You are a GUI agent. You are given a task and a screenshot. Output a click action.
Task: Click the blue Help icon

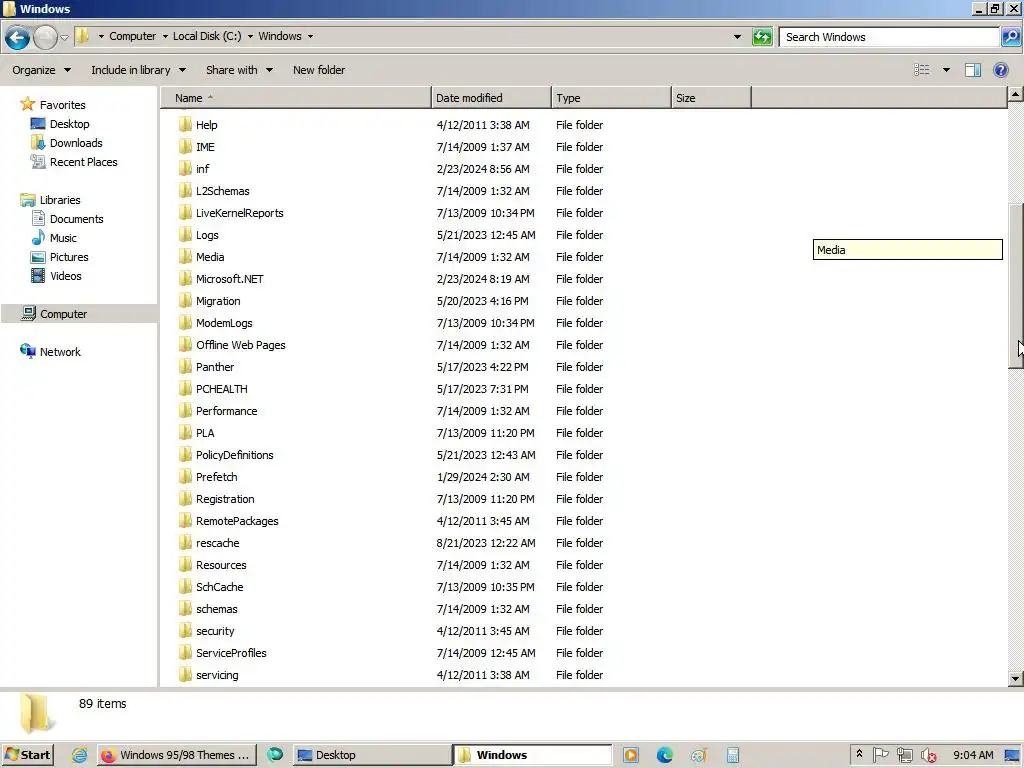coord(1000,70)
